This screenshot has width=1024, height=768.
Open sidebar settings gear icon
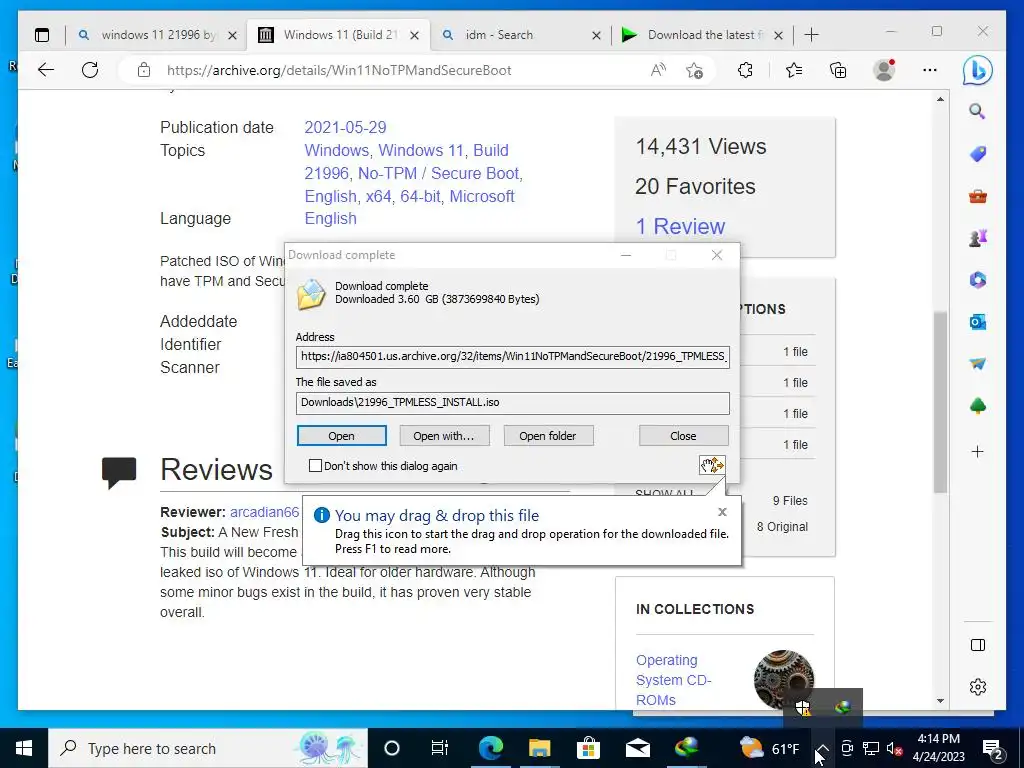978,687
